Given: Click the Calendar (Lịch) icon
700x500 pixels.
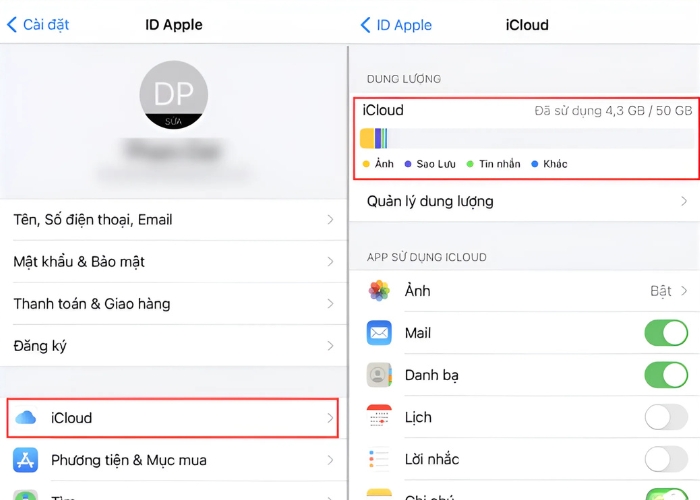Looking at the screenshot, I should point(379,417).
